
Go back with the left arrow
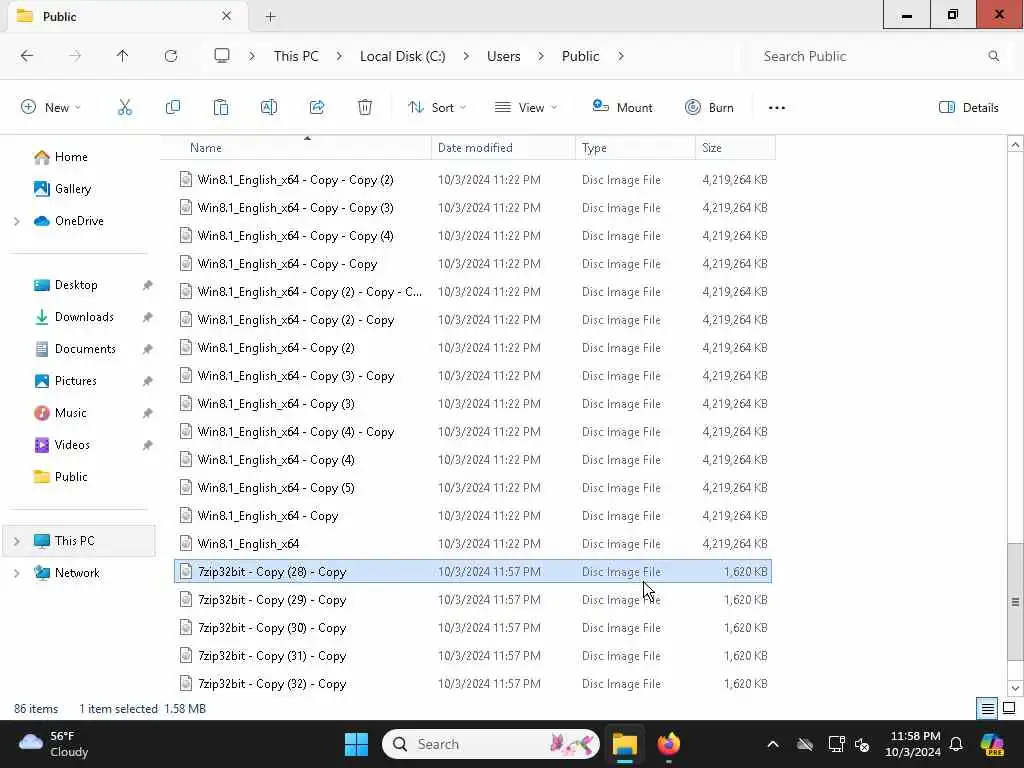click(x=27, y=56)
